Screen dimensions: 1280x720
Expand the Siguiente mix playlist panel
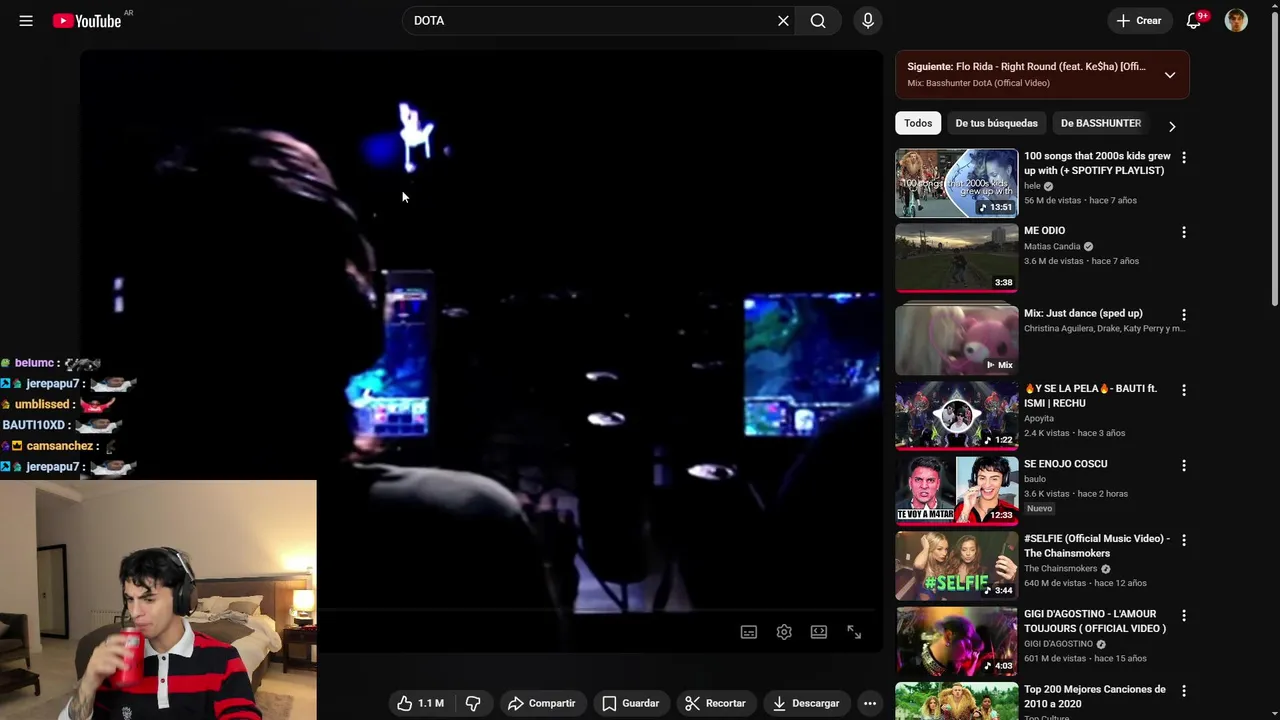1169,75
